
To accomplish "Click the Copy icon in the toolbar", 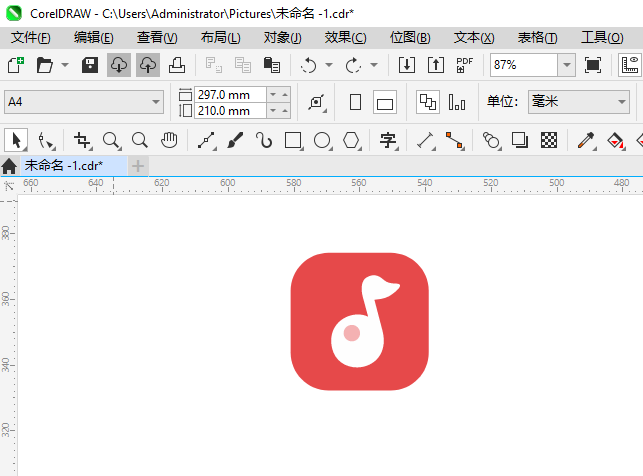I will [243, 65].
